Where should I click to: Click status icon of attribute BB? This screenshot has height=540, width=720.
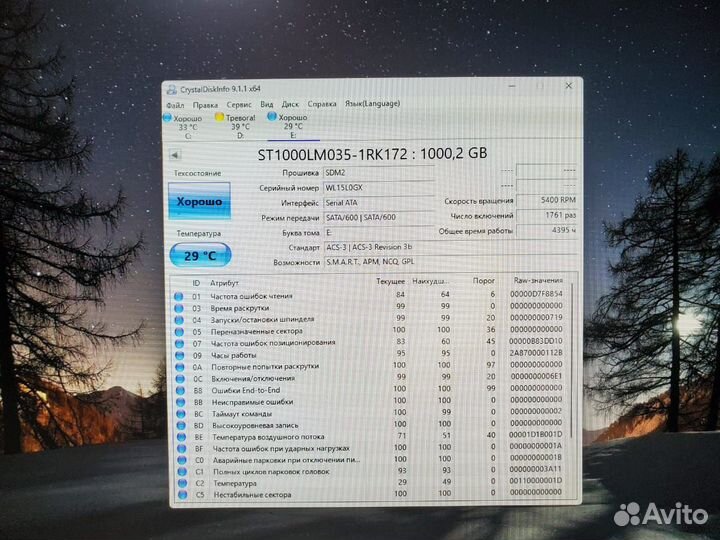point(181,402)
